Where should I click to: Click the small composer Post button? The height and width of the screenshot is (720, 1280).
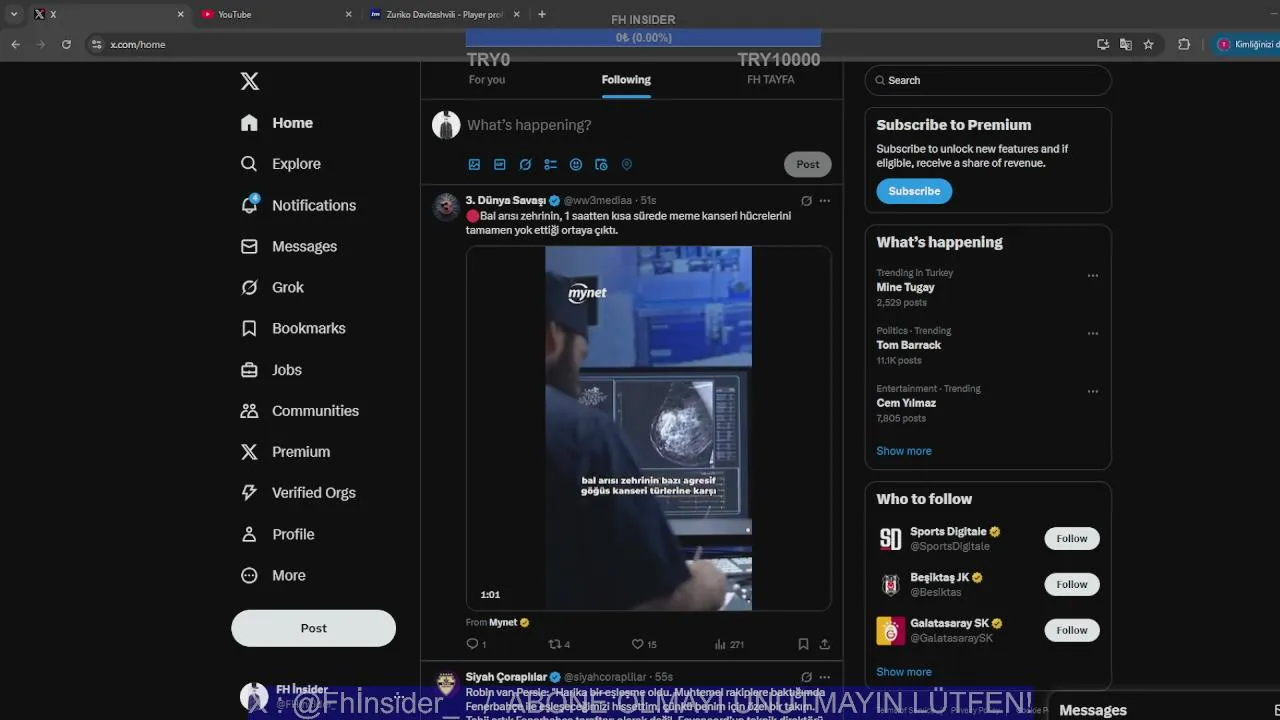[808, 164]
